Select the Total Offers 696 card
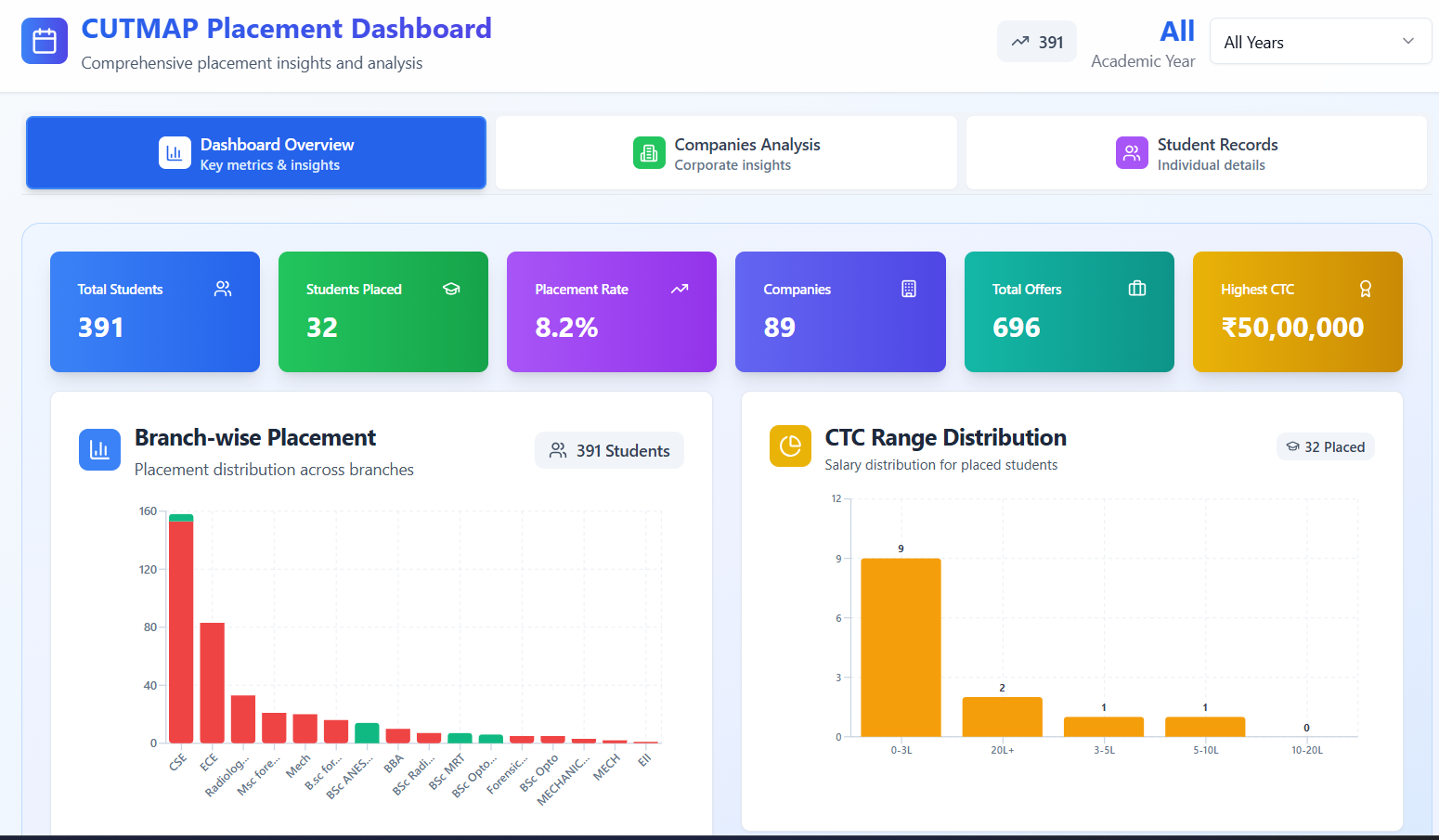 [1070, 312]
